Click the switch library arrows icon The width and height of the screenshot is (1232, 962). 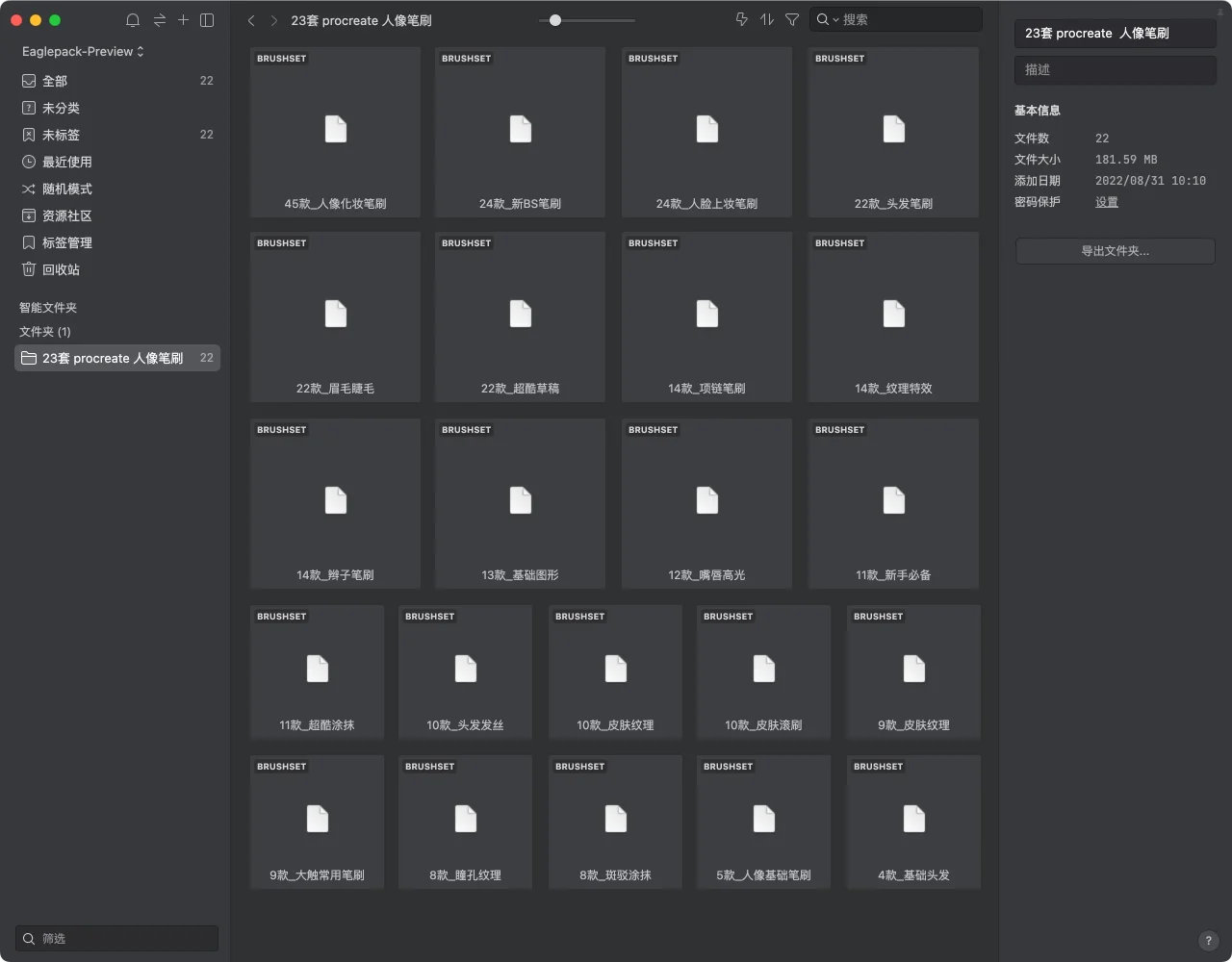(159, 19)
